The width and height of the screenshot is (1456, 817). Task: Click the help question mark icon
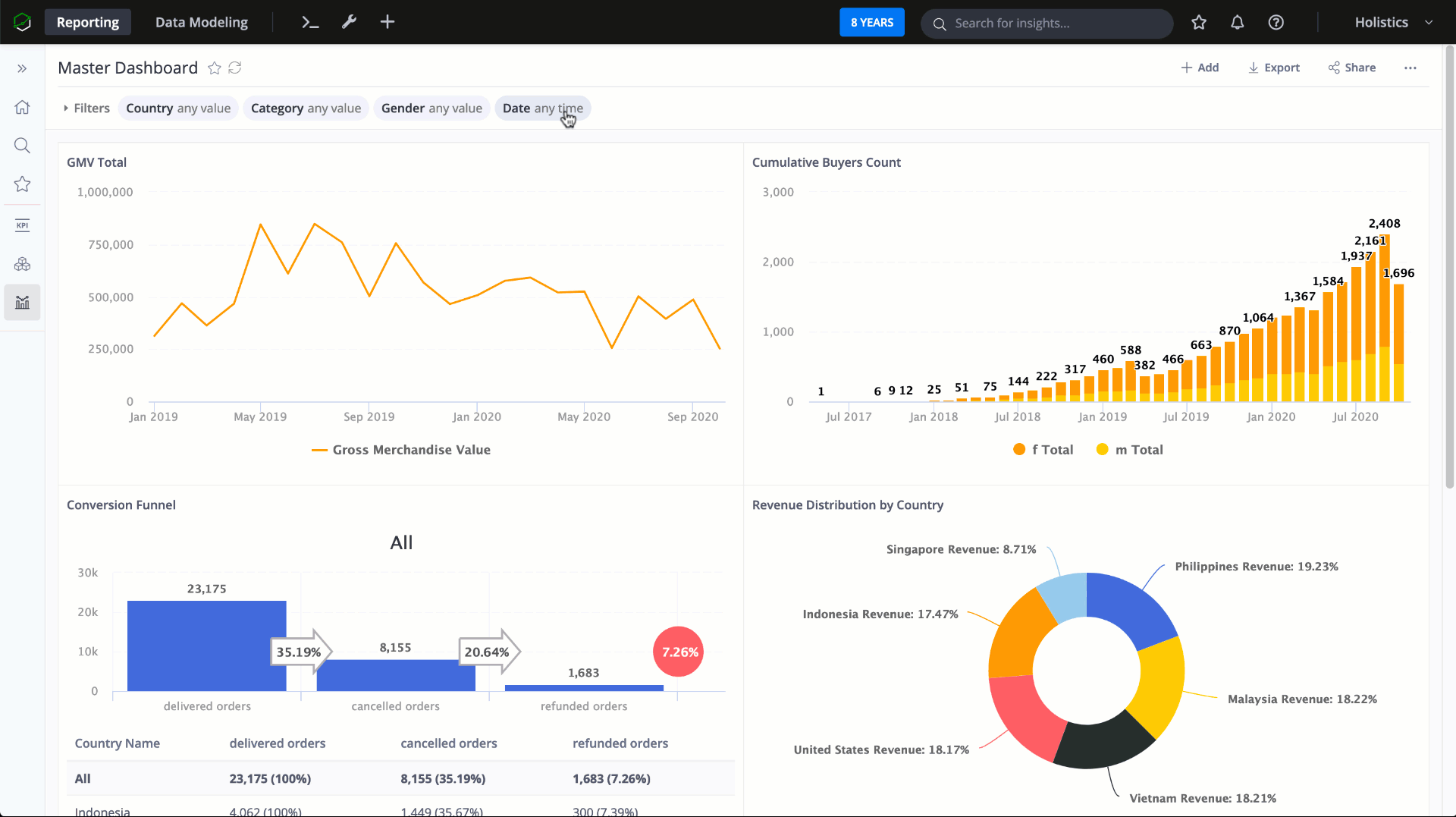1276,23
